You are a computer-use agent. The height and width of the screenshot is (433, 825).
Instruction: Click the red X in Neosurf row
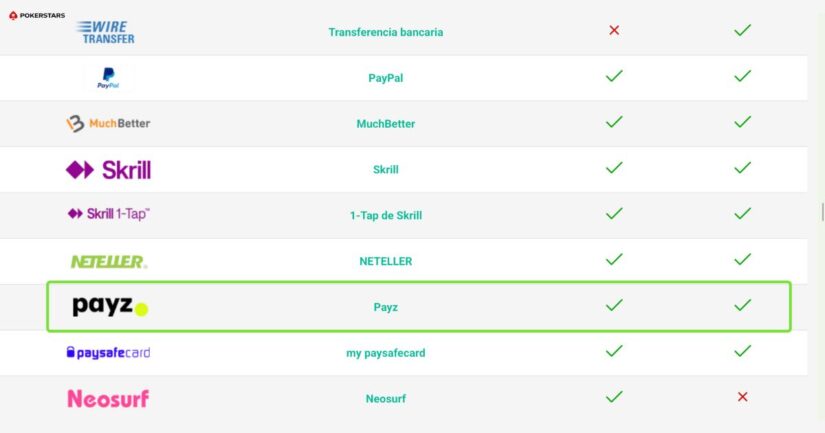[x=742, y=397]
